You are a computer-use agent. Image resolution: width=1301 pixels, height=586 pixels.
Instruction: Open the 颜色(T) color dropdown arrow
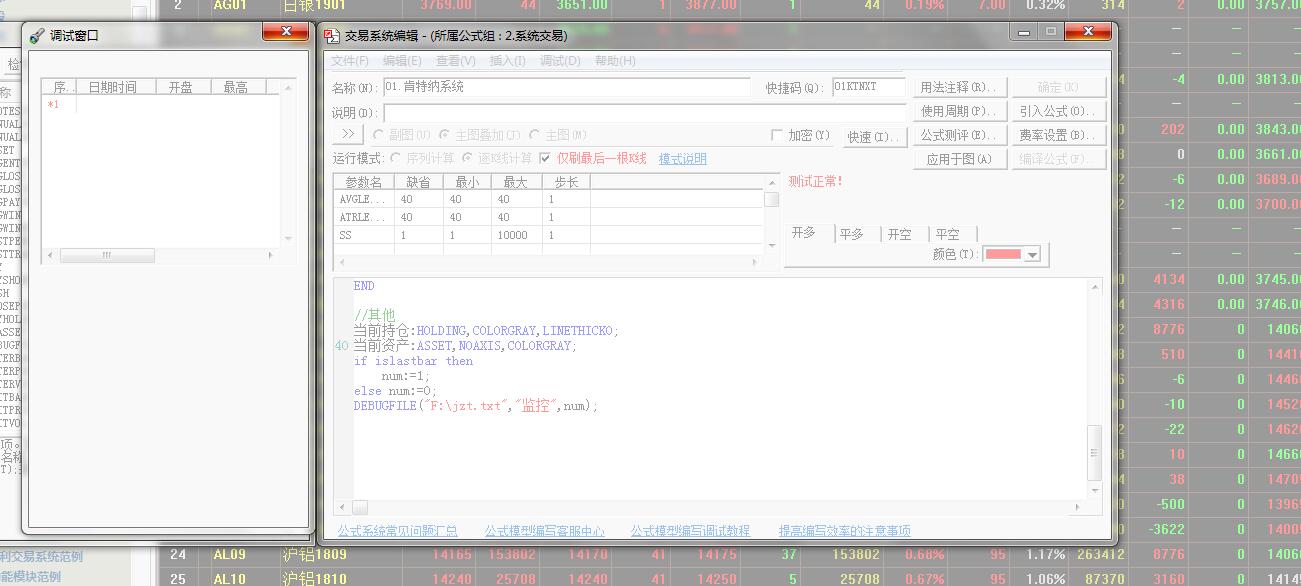click(x=1032, y=255)
